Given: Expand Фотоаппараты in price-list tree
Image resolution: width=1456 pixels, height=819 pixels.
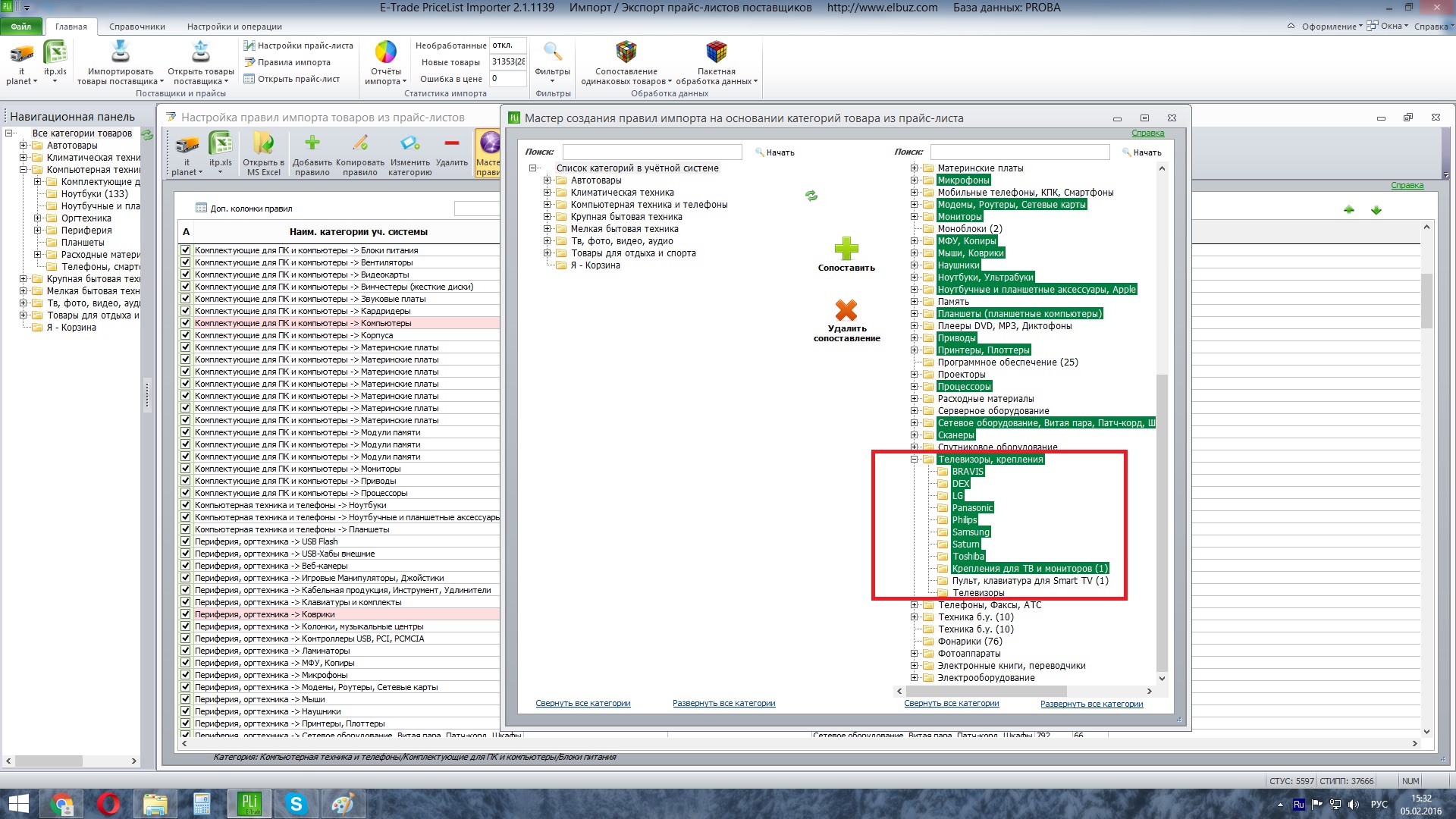Looking at the screenshot, I should 915,654.
